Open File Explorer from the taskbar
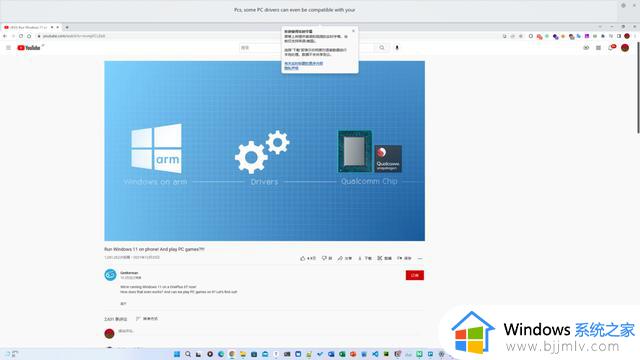Image resolution: width=640 pixels, height=360 pixels. click(x=243, y=354)
